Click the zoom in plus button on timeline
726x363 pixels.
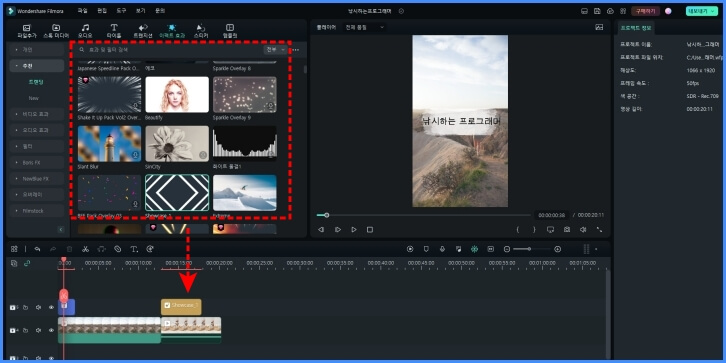(x=557, y=249)
